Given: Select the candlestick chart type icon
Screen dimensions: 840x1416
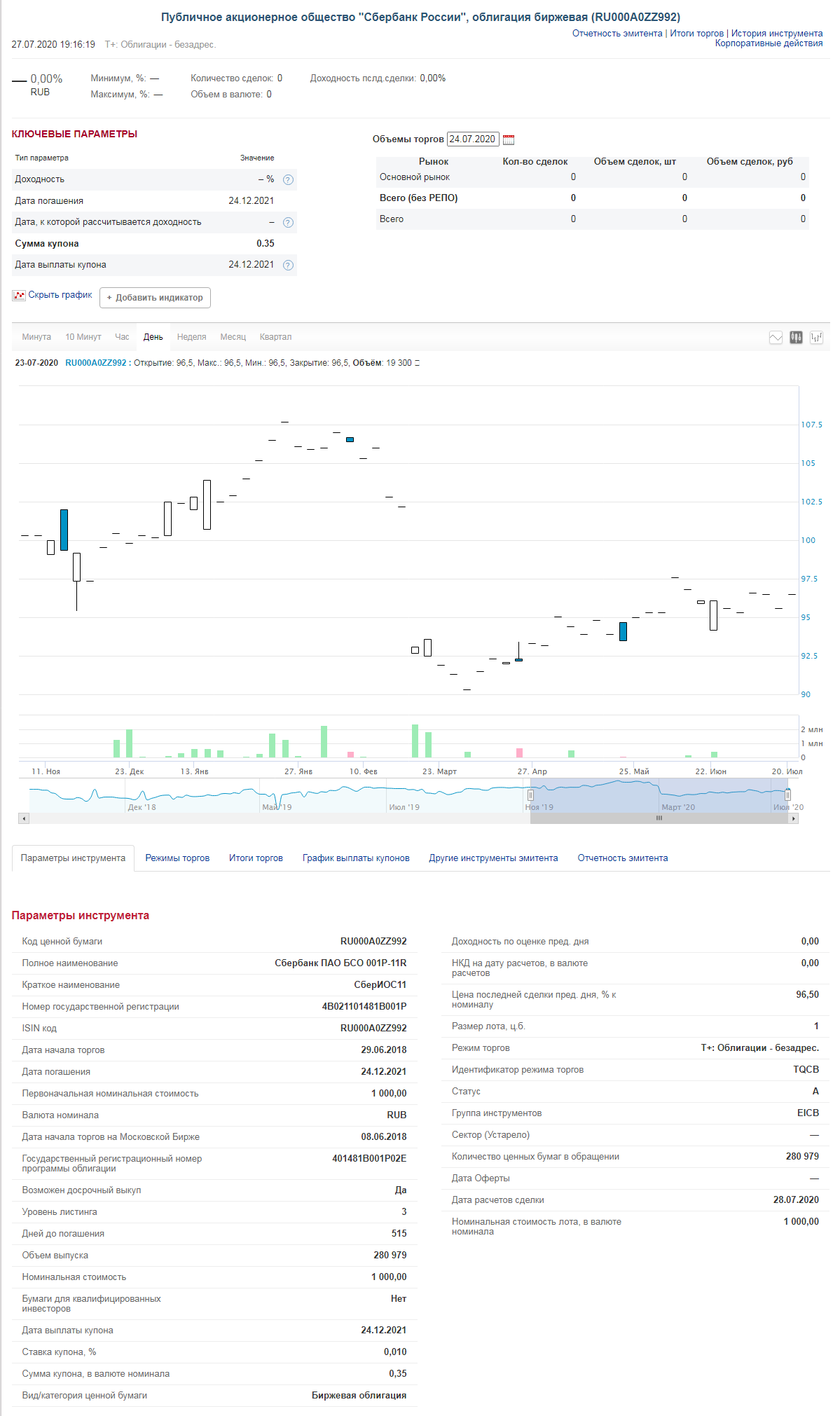Looking at the screenshot, I should [796, 338].
